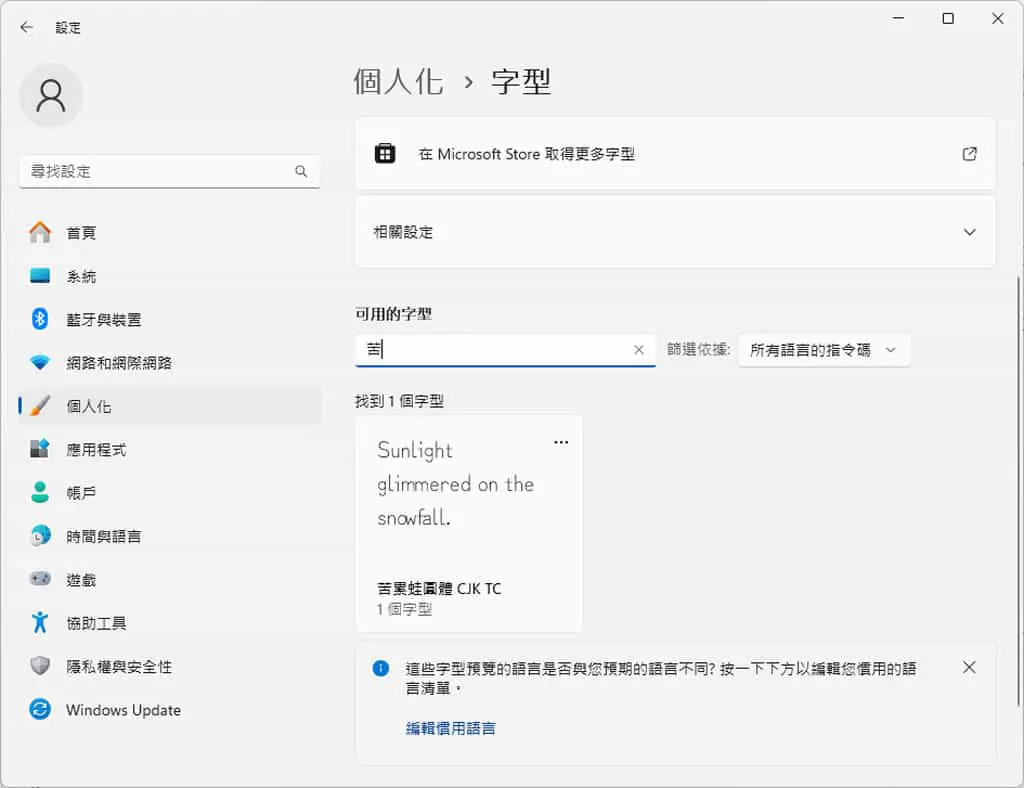Open the 苦累蛙圓體 CJK TC font card
The height and width of the screenshot is (788, 1024).
tap(469, 524)
